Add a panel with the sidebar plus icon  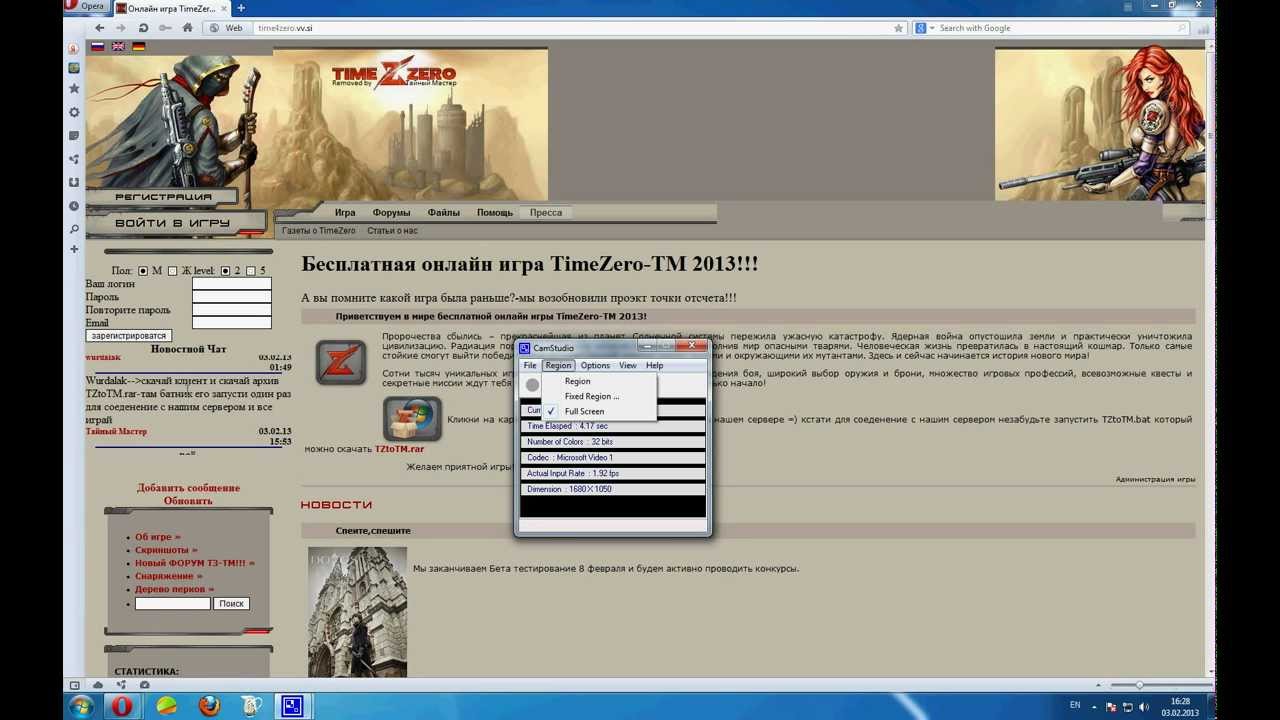74,249
